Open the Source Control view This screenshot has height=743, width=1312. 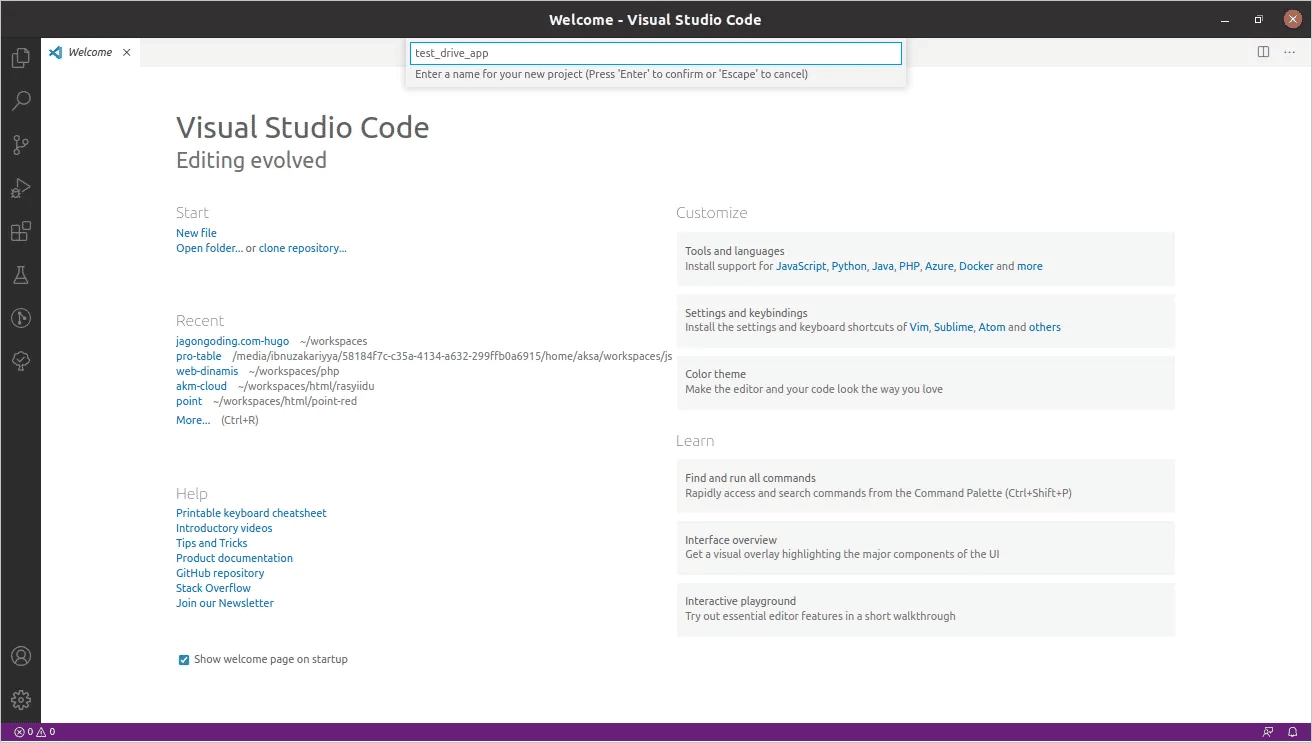coord(20,145)
